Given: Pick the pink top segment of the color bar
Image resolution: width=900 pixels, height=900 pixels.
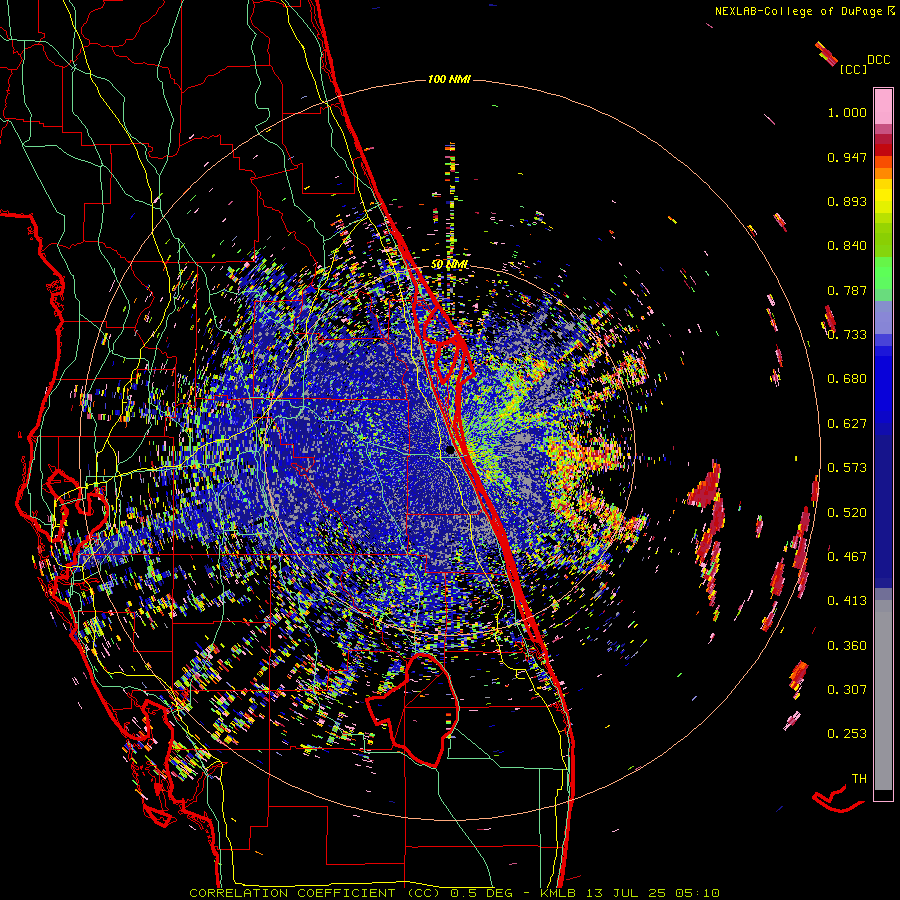Looking at the screenshot, I should coord(883,106).
